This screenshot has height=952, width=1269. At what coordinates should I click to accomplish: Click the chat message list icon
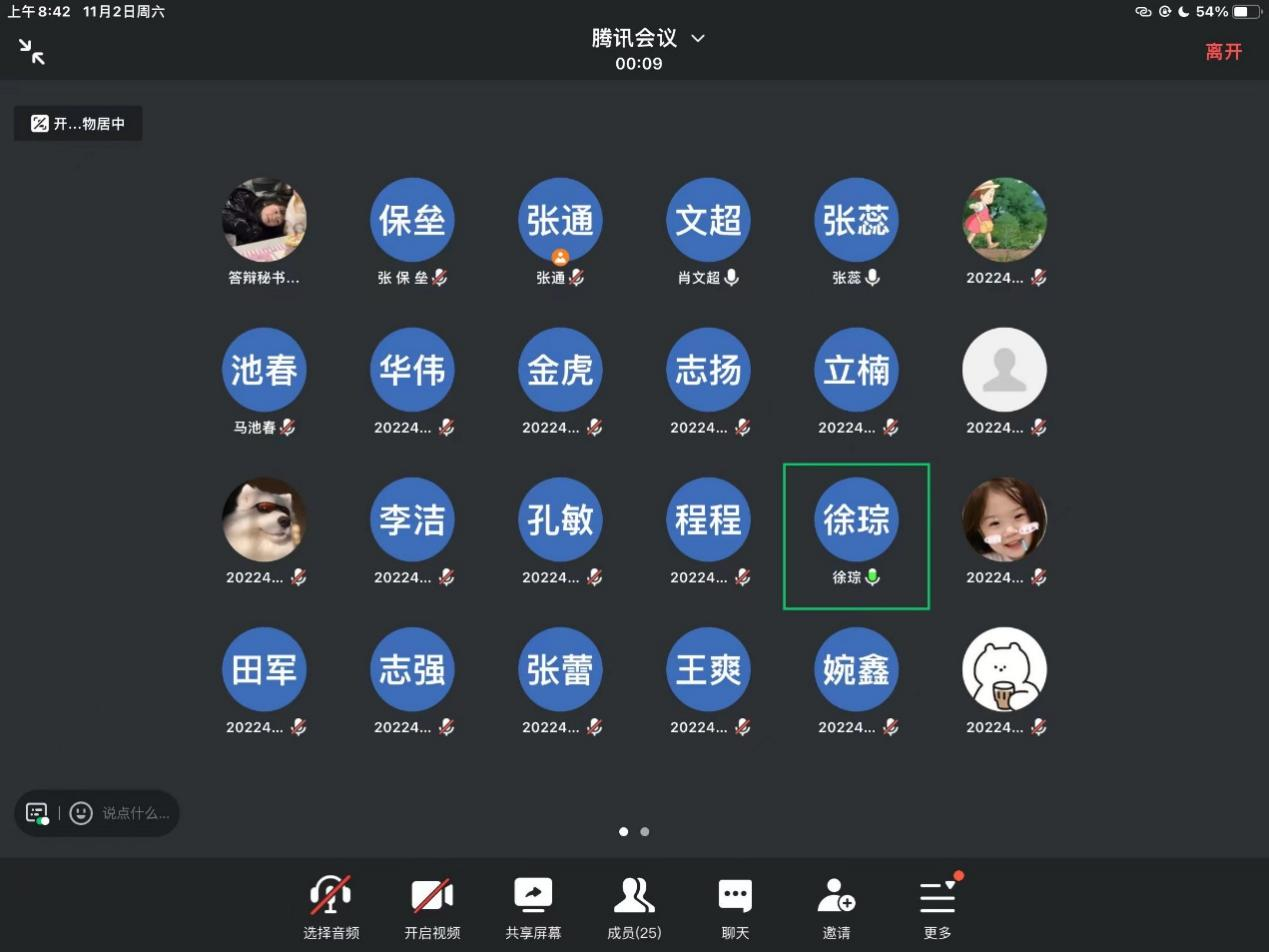click(x=37, y=813)
